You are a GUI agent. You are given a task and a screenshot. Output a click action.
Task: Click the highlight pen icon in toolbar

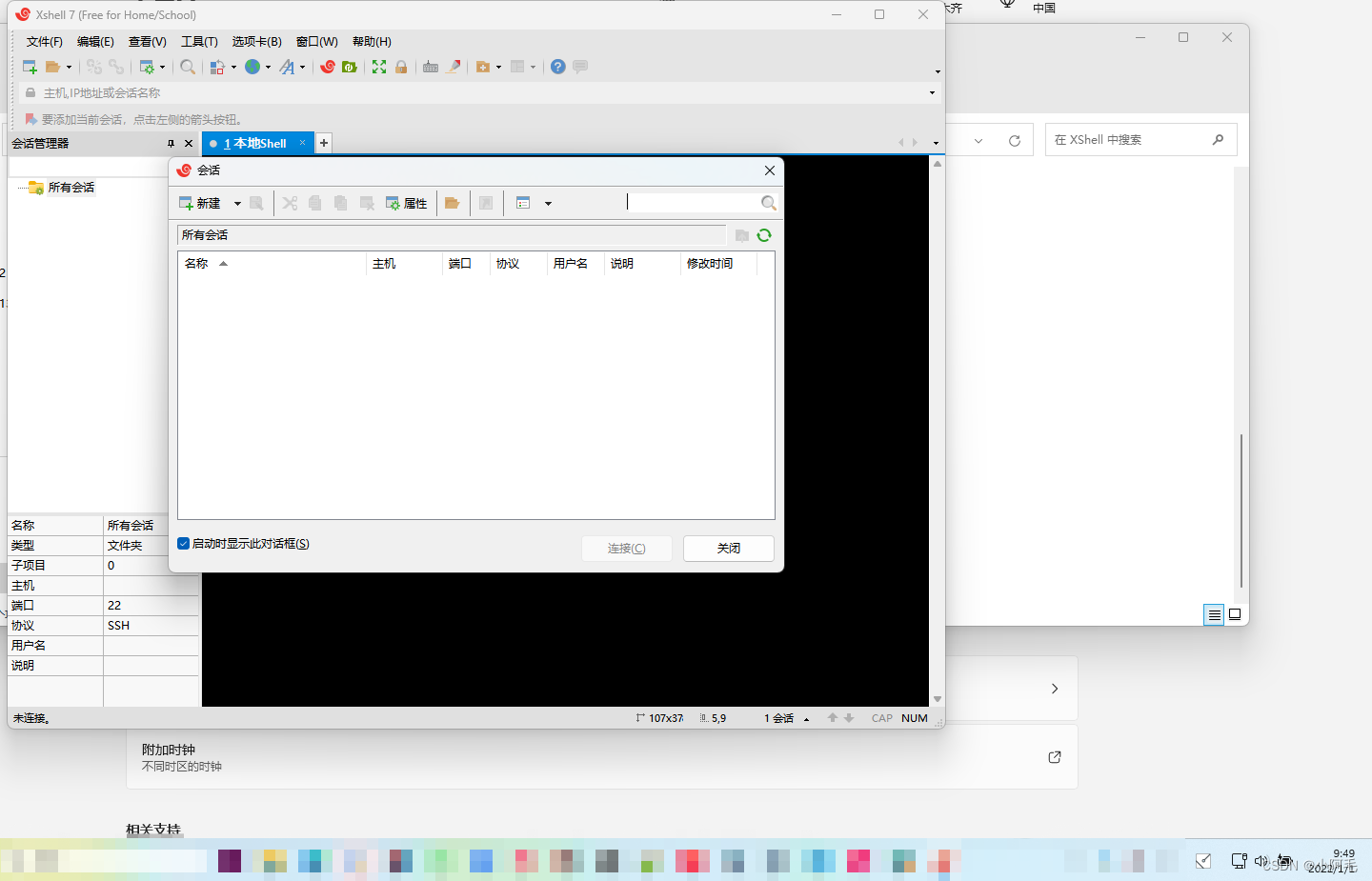(x=454, y=67)
